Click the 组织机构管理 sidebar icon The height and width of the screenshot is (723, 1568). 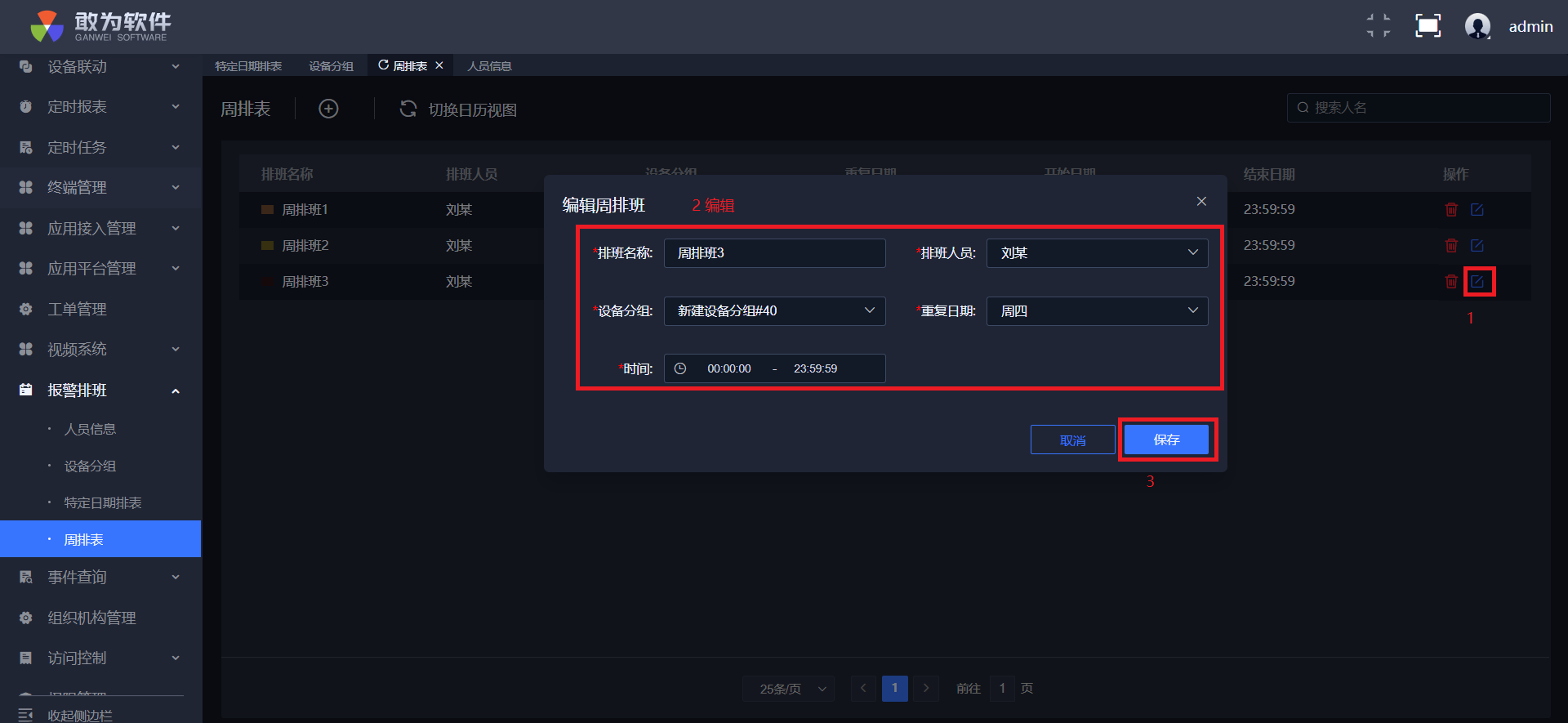click(x=25, y=618)
